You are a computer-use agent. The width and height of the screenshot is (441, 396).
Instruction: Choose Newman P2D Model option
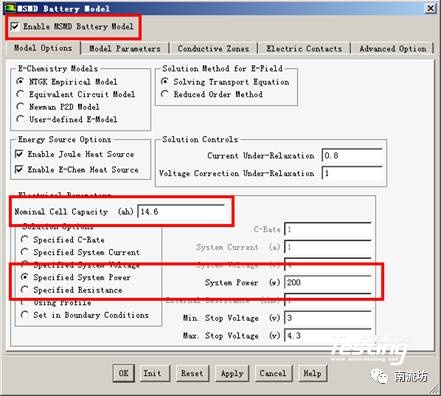click(20, 107)
